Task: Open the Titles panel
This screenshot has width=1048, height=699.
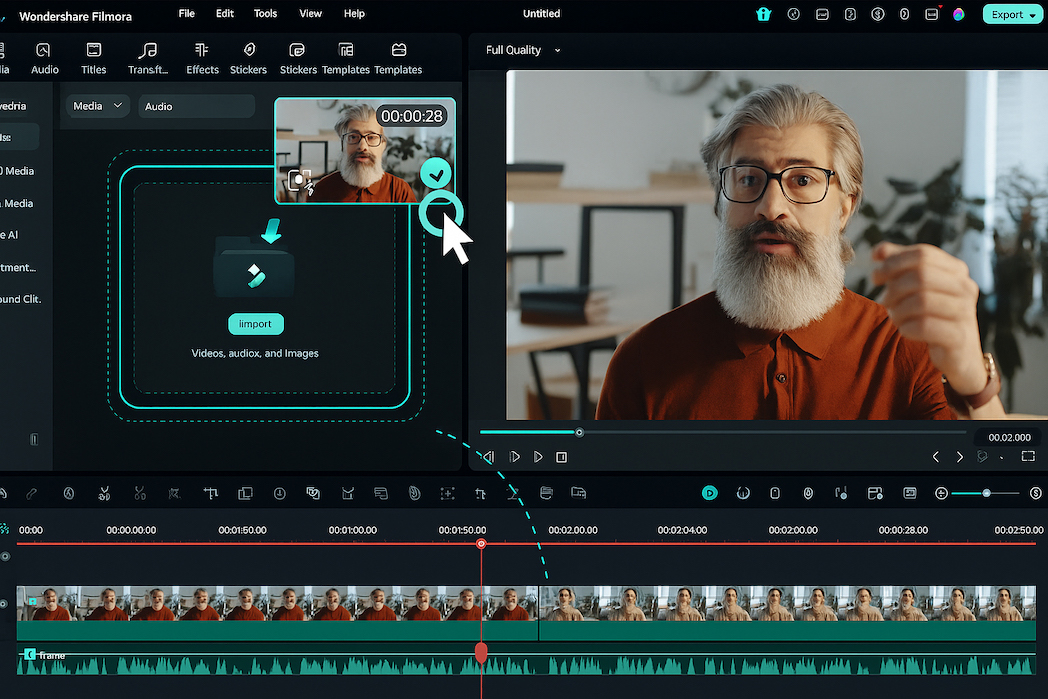Action: point(93,57)
